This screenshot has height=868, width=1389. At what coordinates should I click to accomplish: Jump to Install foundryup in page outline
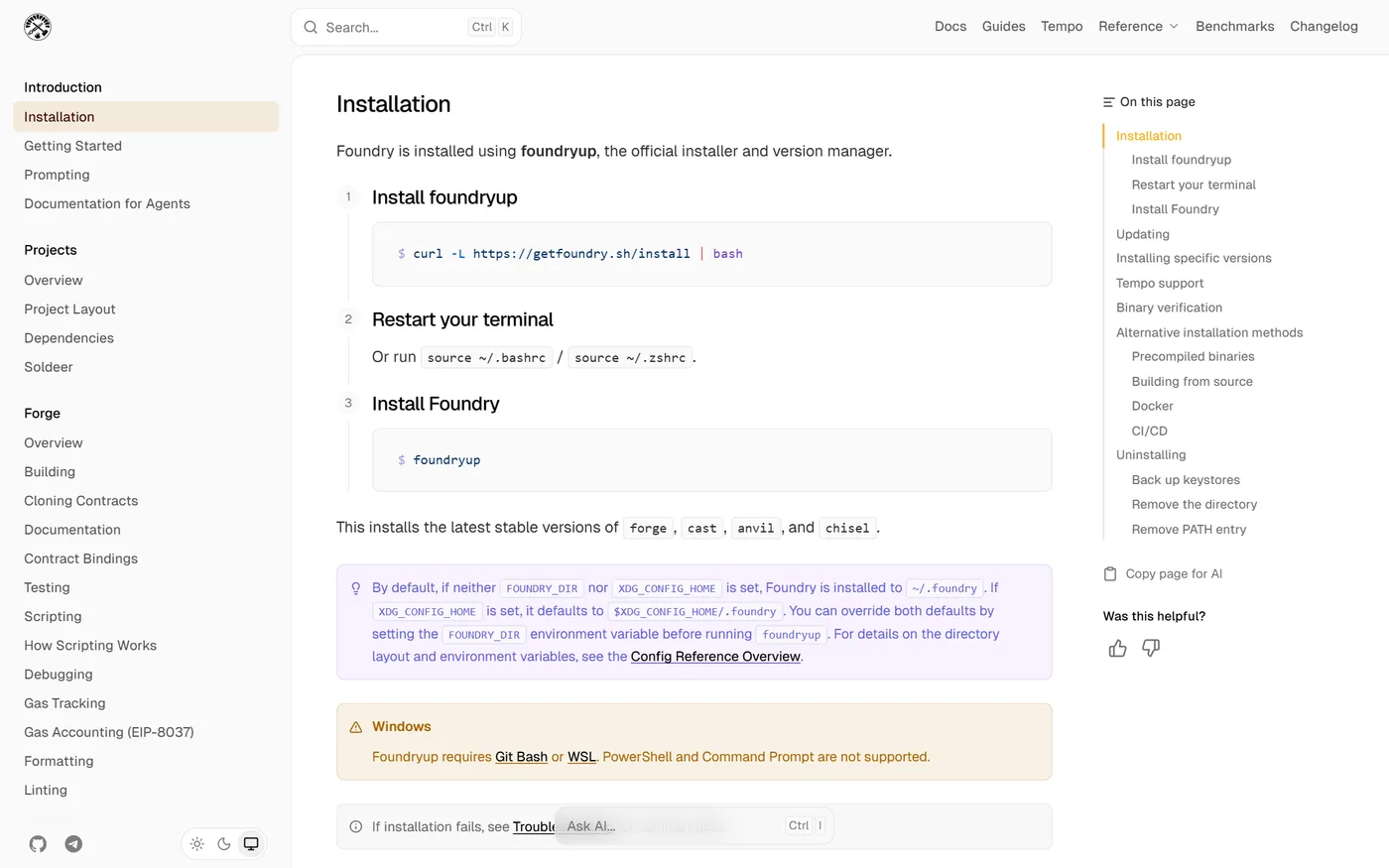[x=1182, y=160]
